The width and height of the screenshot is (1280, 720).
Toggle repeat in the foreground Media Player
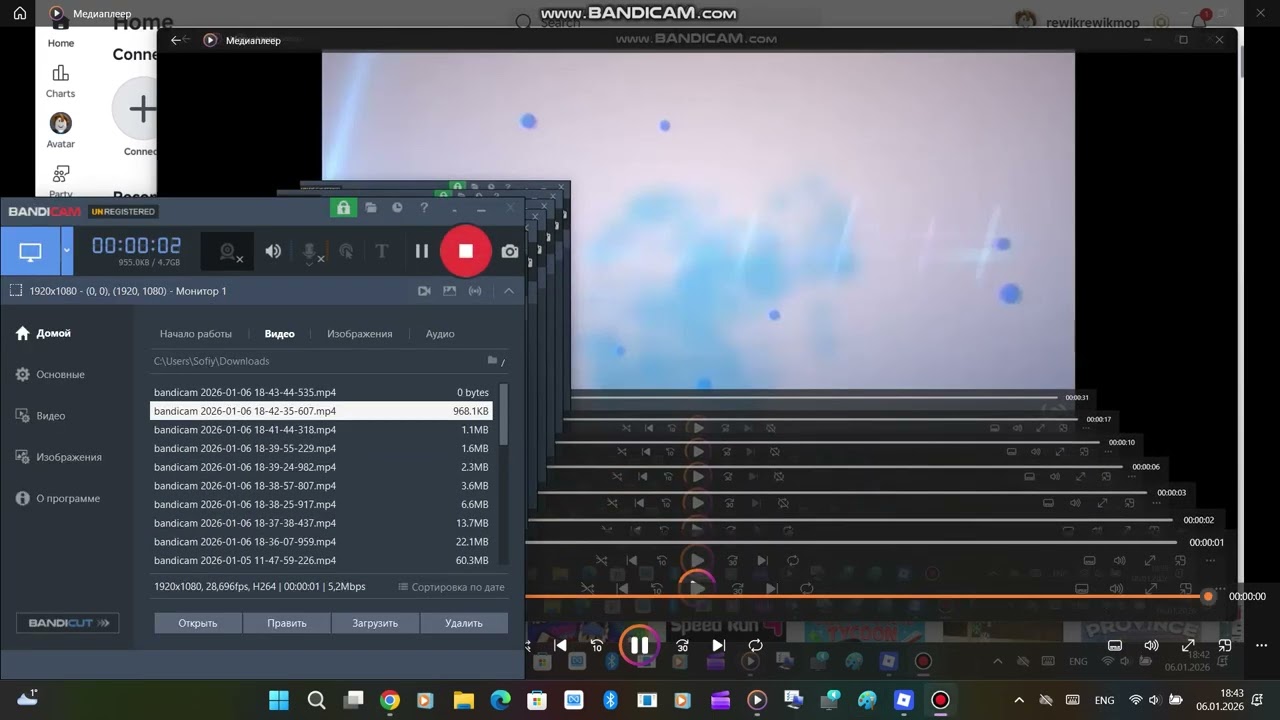click(755, 645)
